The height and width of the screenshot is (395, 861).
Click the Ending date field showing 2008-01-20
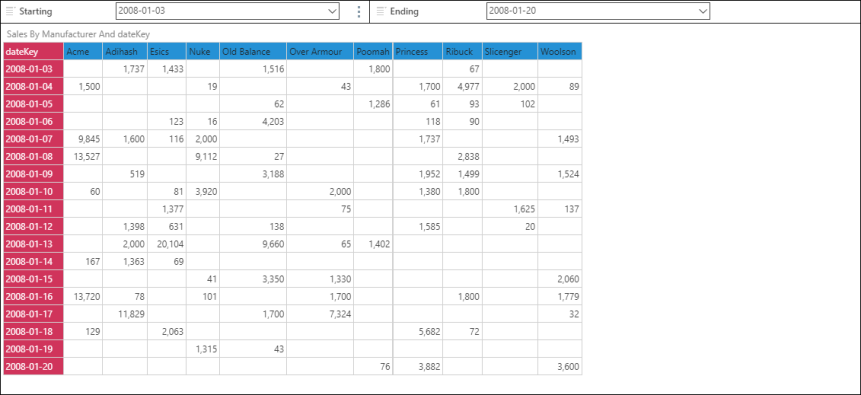click(x=598, y=11)
